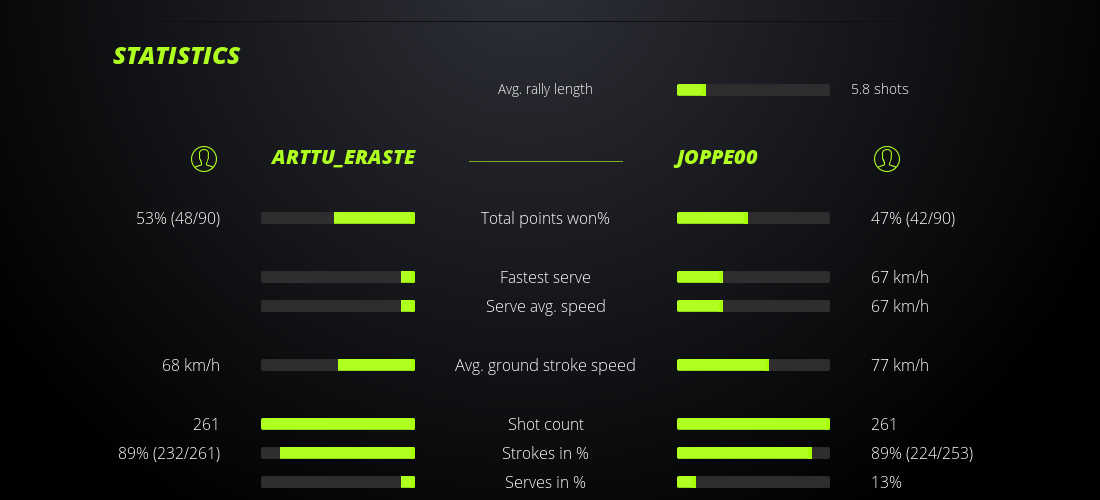Click the 5.8 shots value
1100x500 pixels.
click(x=880, y=89)
